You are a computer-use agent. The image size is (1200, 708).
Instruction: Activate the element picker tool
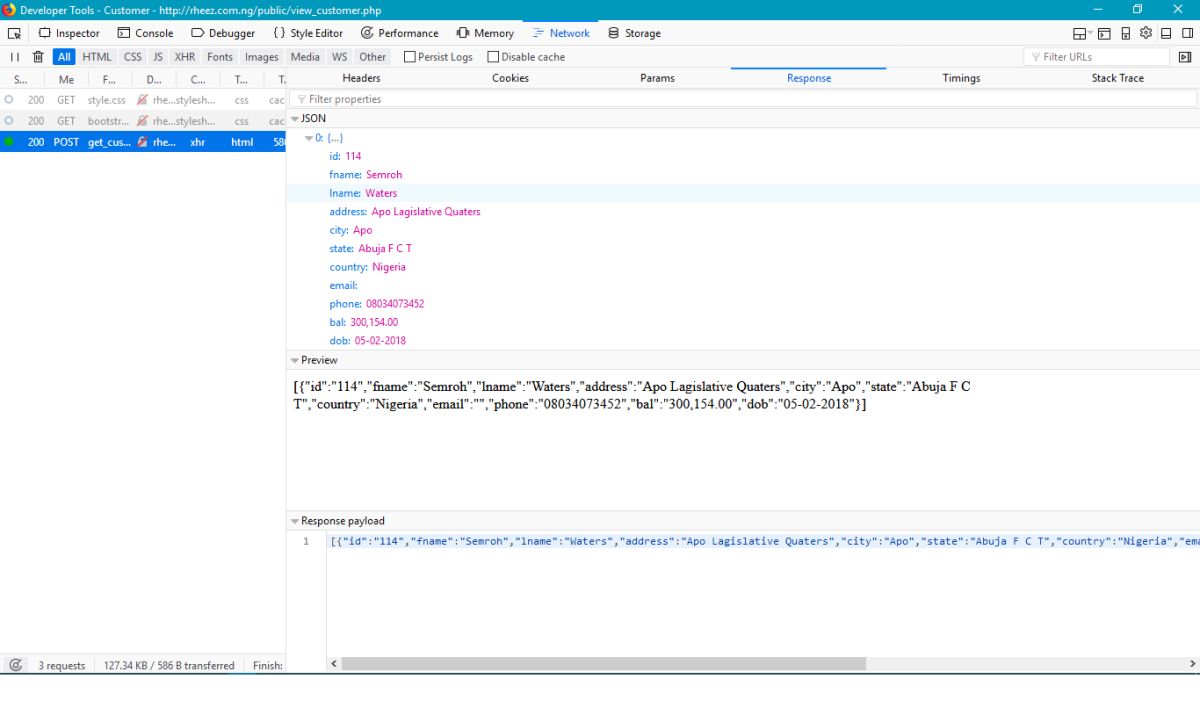click(14, 33)
